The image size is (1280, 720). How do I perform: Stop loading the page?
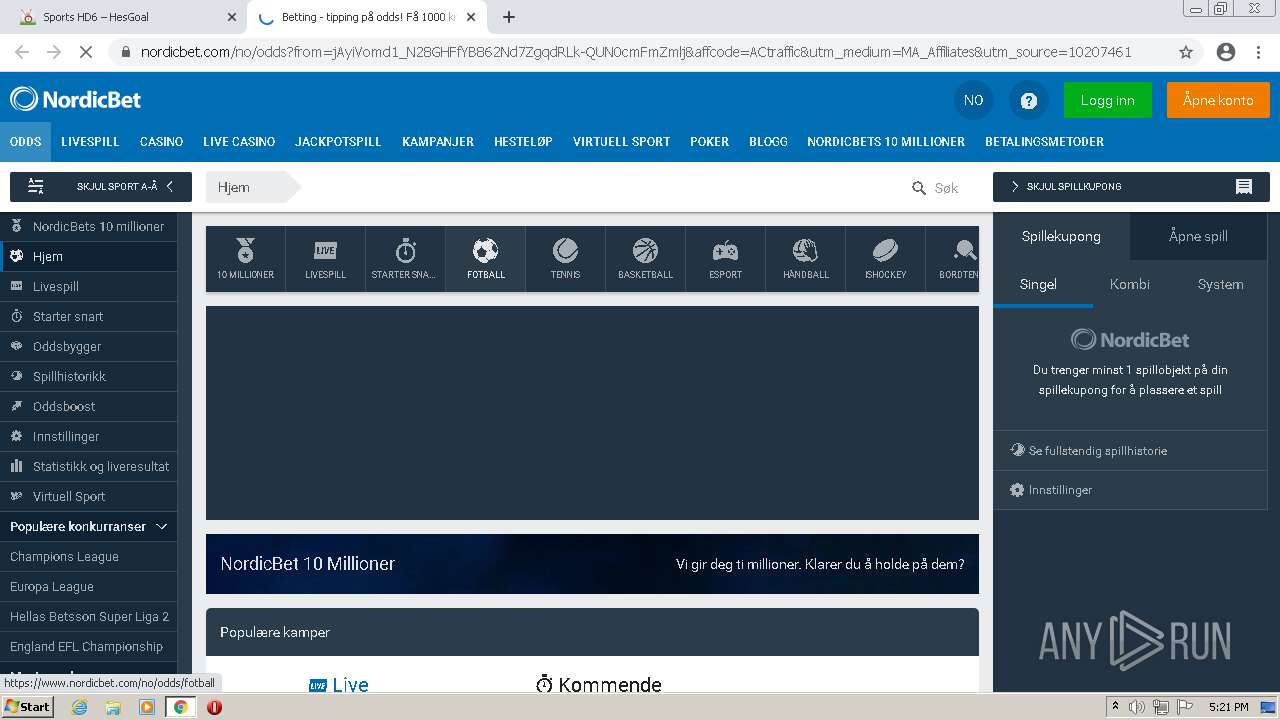[x=85, y=52]
